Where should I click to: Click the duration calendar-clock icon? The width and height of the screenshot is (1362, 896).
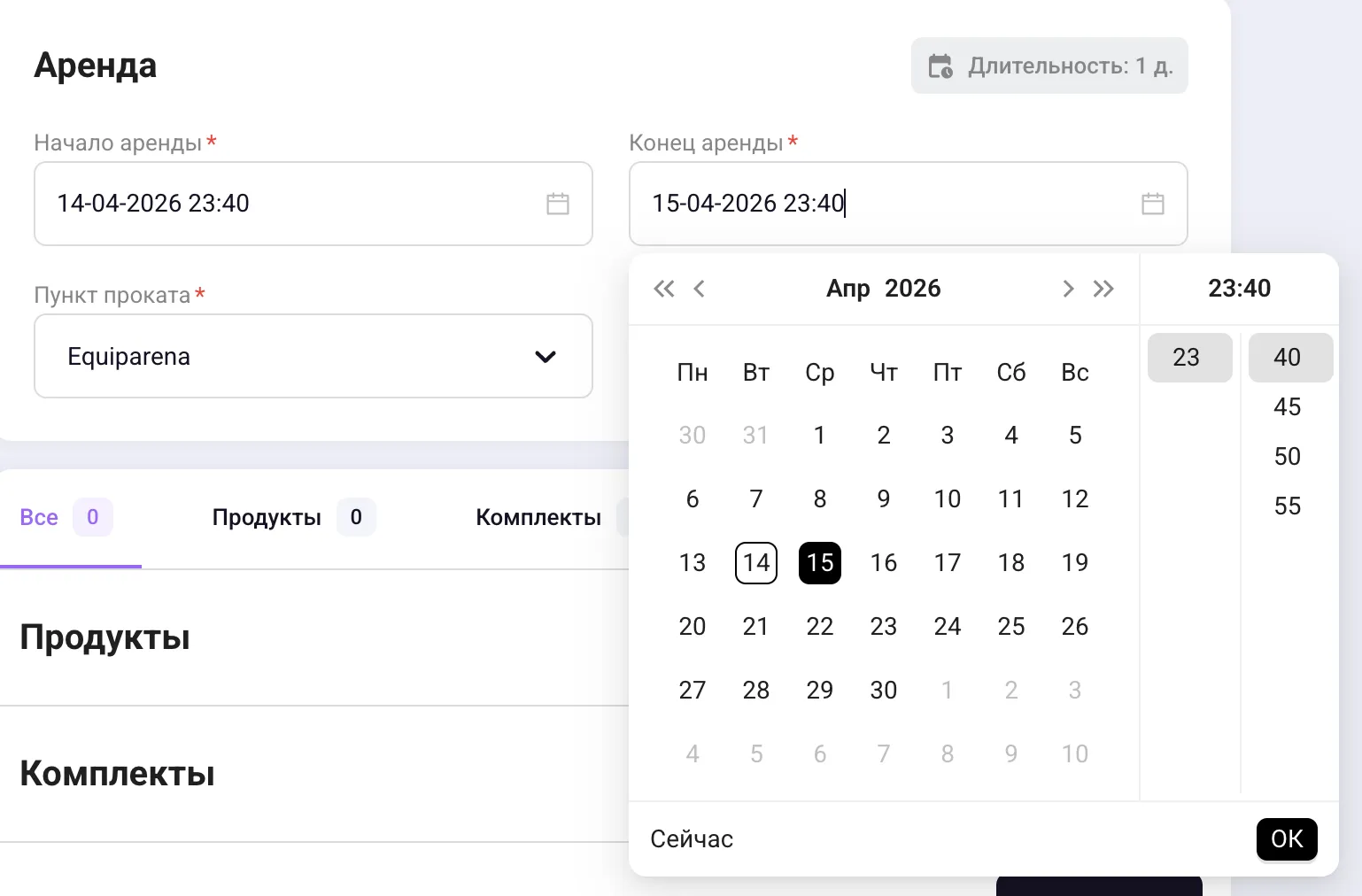click(x=940, y=66)
